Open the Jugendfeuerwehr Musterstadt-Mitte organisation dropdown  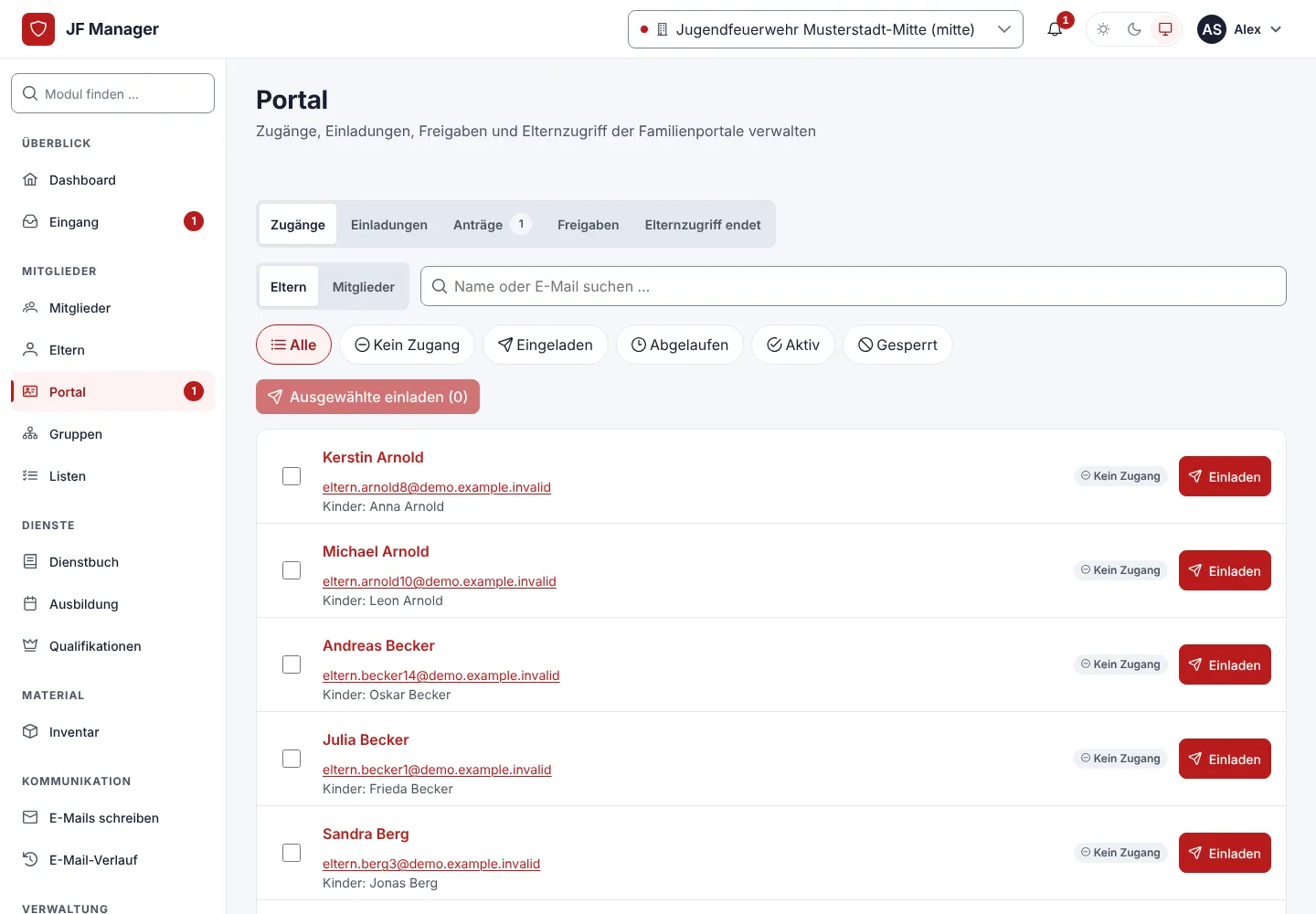click(825, 29)
